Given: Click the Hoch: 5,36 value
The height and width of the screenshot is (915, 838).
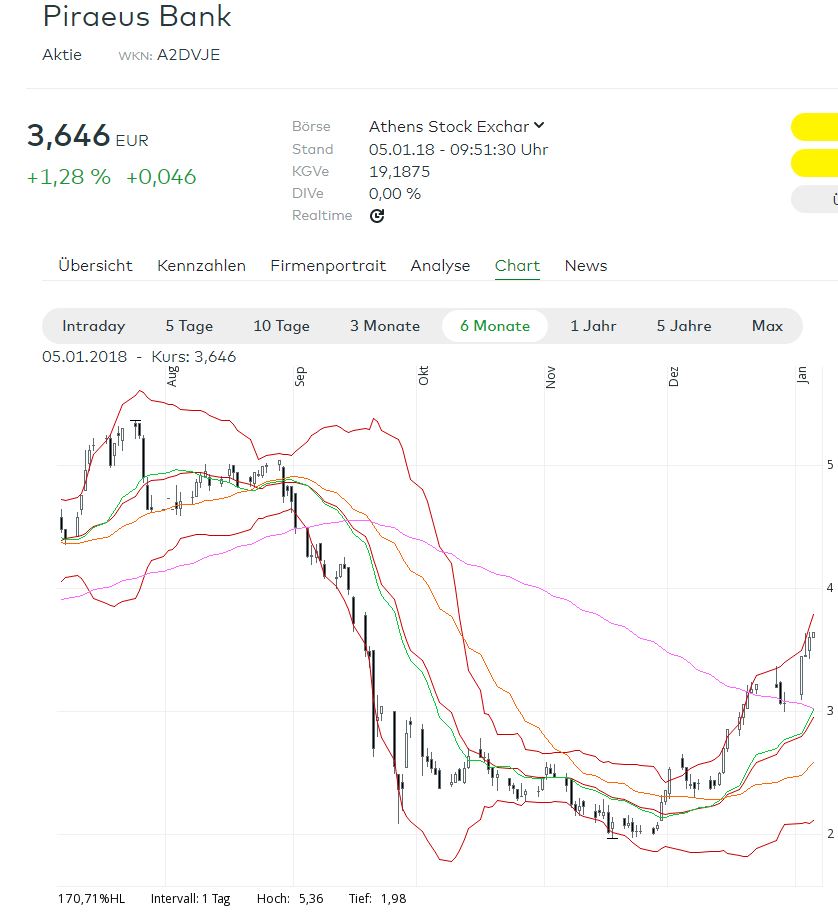Looking at the screenshot, I should coord(290,899).
